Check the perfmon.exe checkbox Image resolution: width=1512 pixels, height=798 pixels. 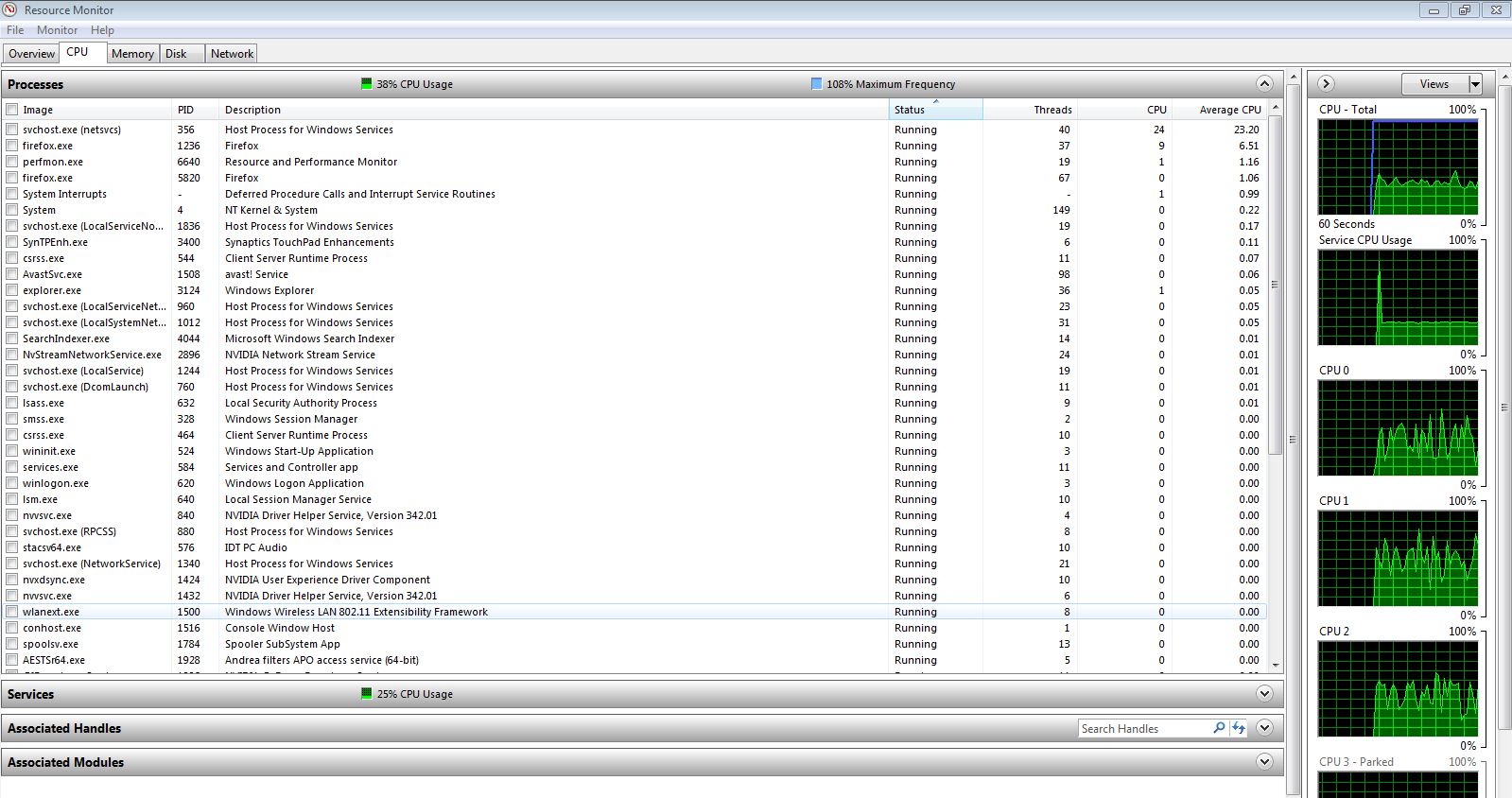pyautogui.click(x=12, y=162)
